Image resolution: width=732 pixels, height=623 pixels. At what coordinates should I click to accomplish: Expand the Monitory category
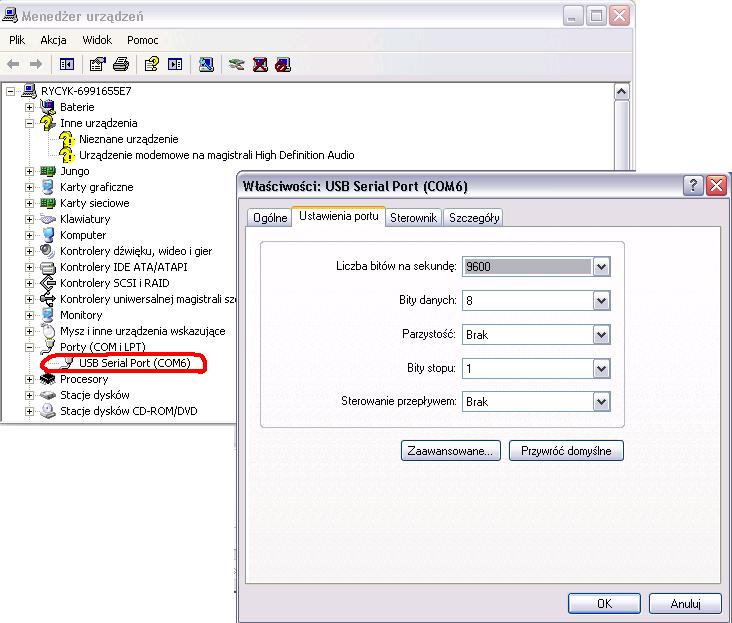point(29,315)
